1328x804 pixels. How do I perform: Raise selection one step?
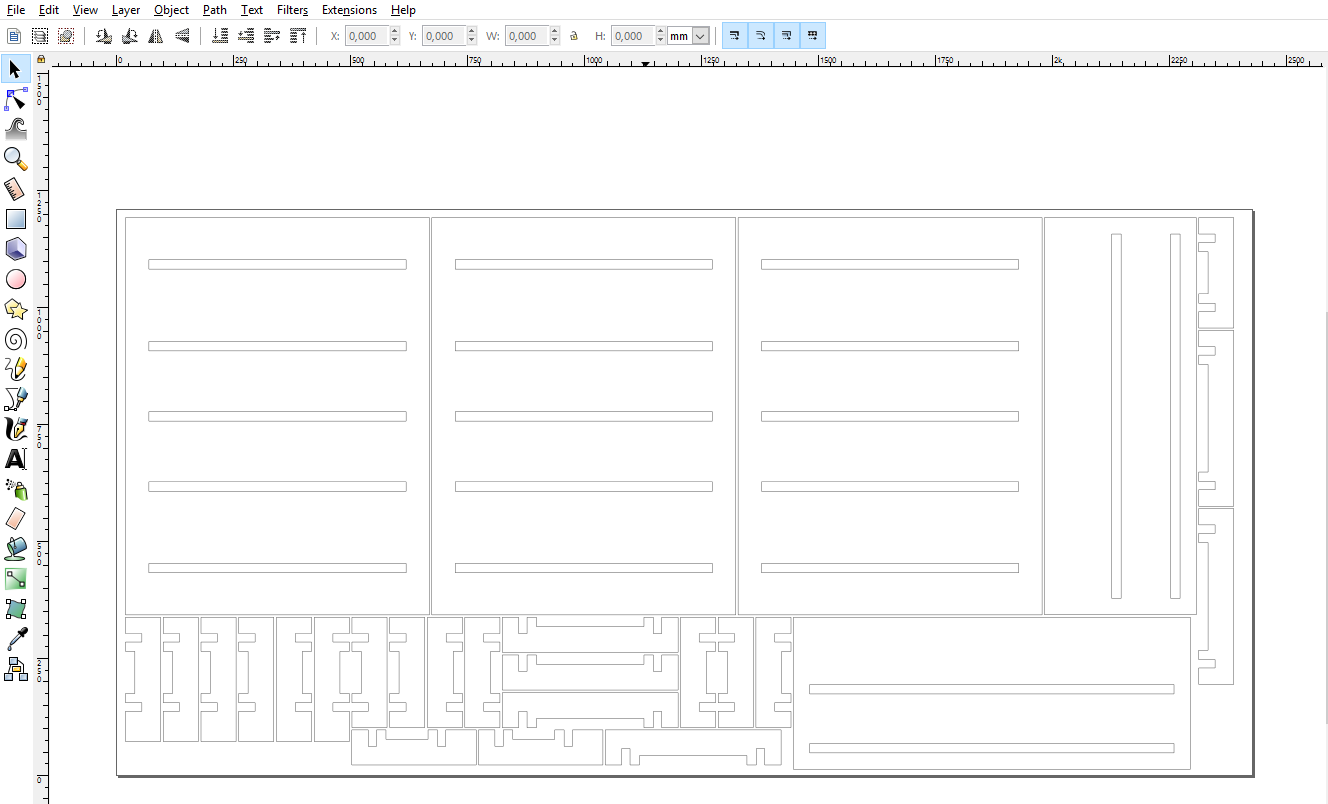point(272,36)
